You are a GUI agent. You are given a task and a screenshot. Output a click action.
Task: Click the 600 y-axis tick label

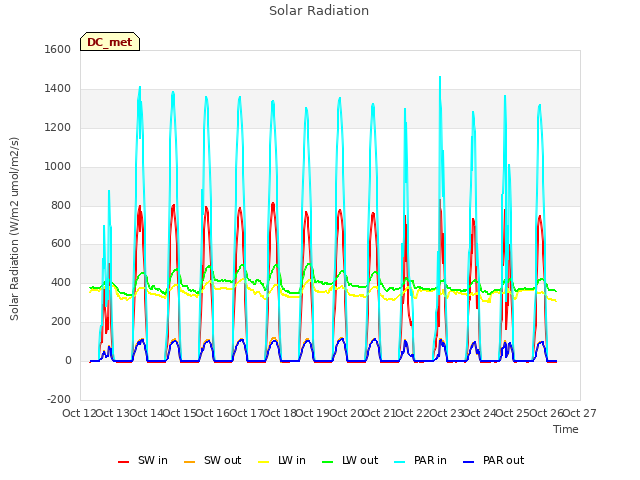coord(61,244)
